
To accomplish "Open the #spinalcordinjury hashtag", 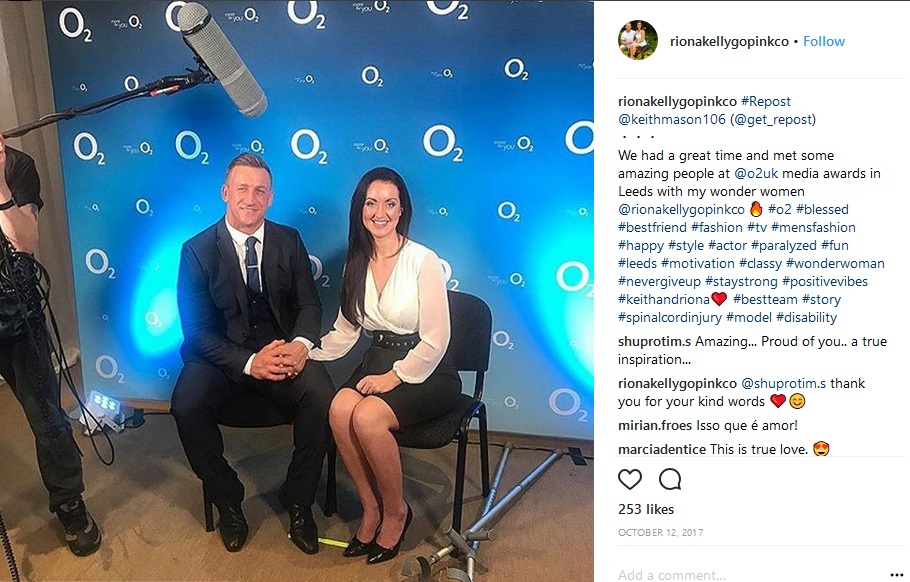I will [x=670, y=317].
